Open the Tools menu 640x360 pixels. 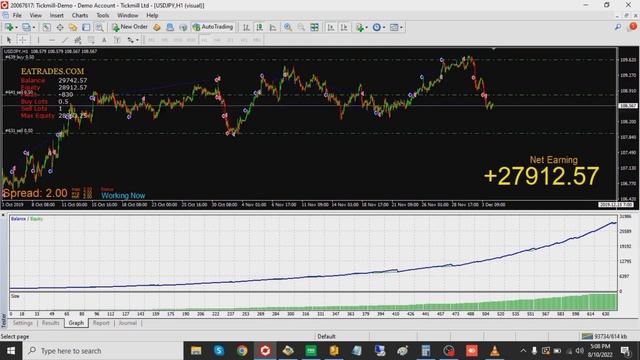point(102,16)
